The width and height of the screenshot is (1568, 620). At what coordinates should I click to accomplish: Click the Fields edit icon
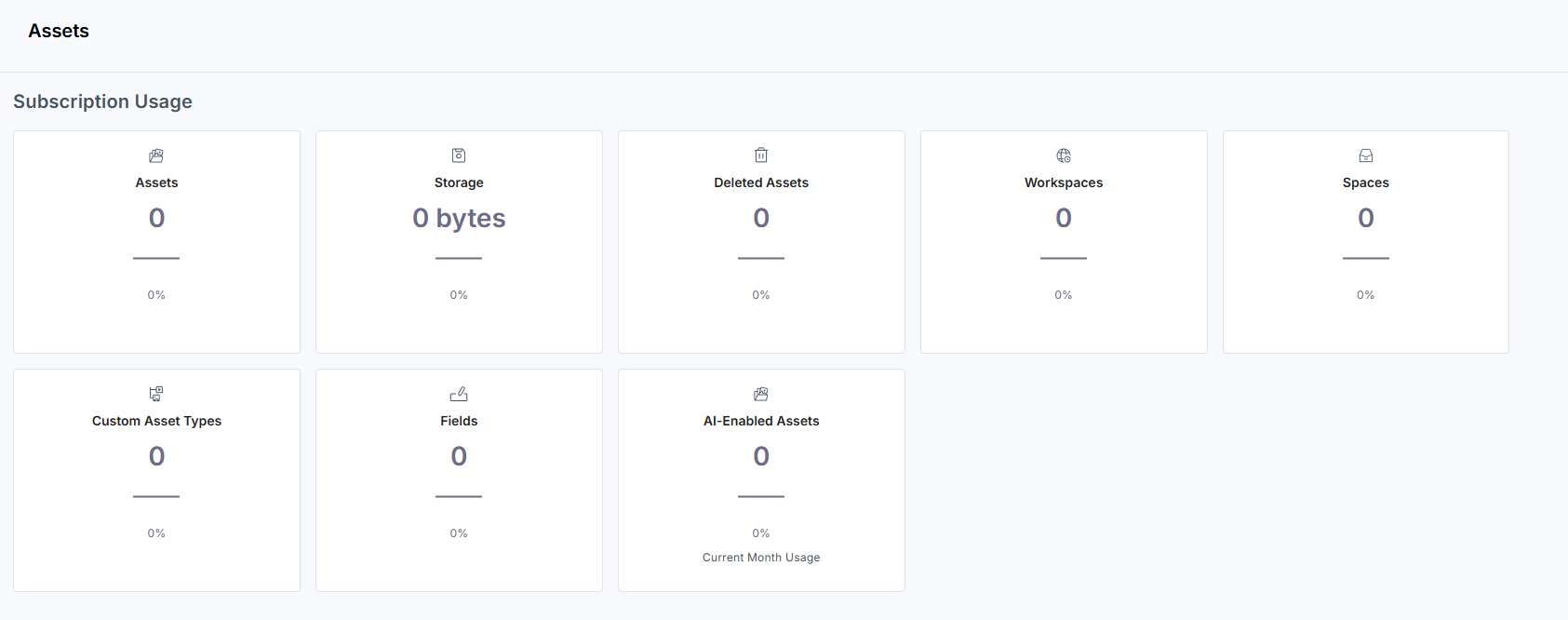[x=459, y=394]
